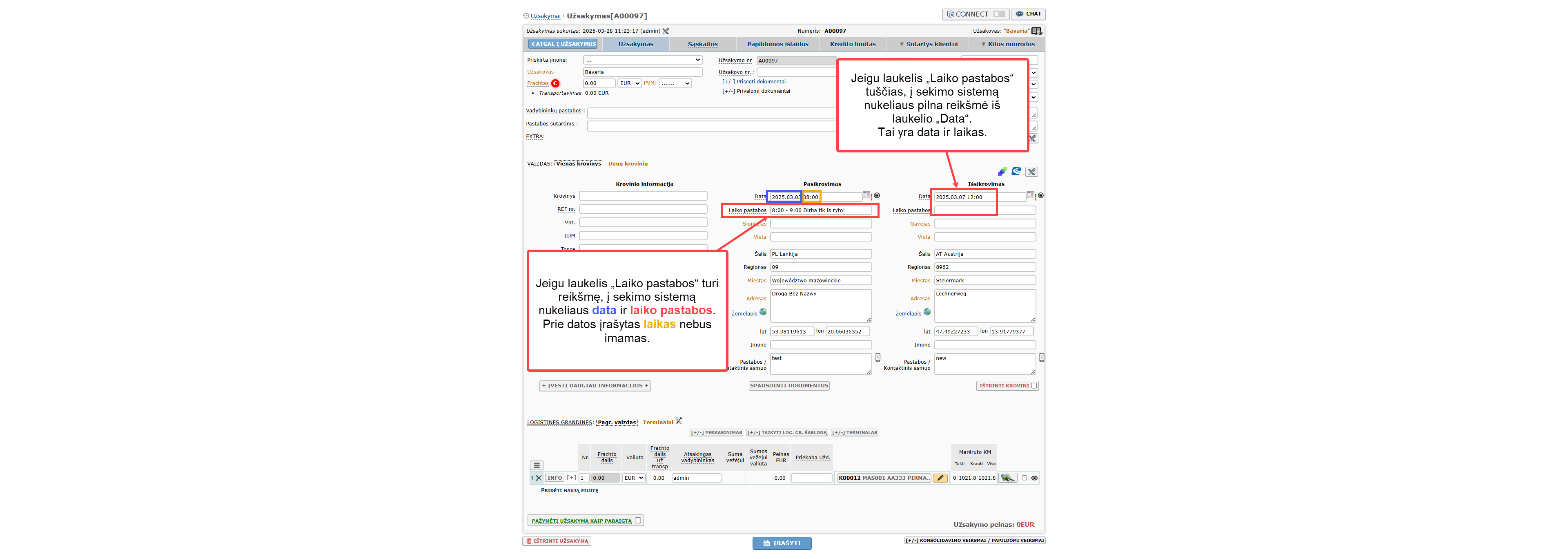1568x559 pixels.
Task: Select the Vienas krovinys view option
Action: (578, 164)
